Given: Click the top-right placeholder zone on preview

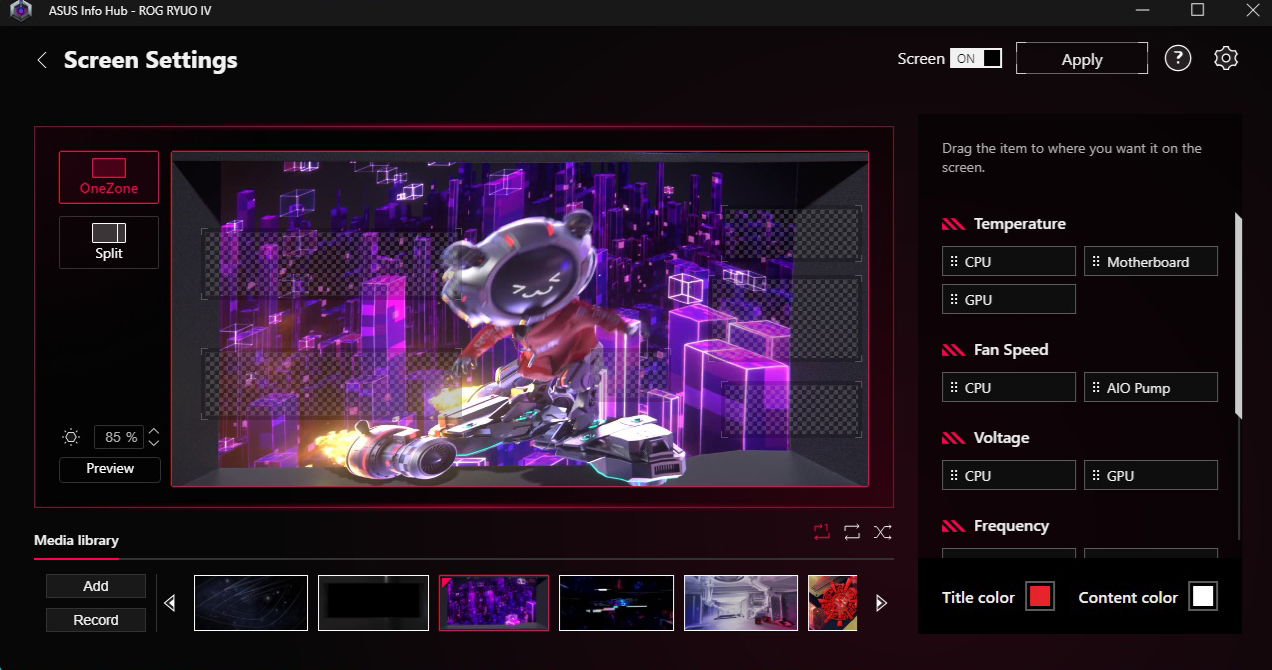Looking at the screenshot, I should coord(791,235).
